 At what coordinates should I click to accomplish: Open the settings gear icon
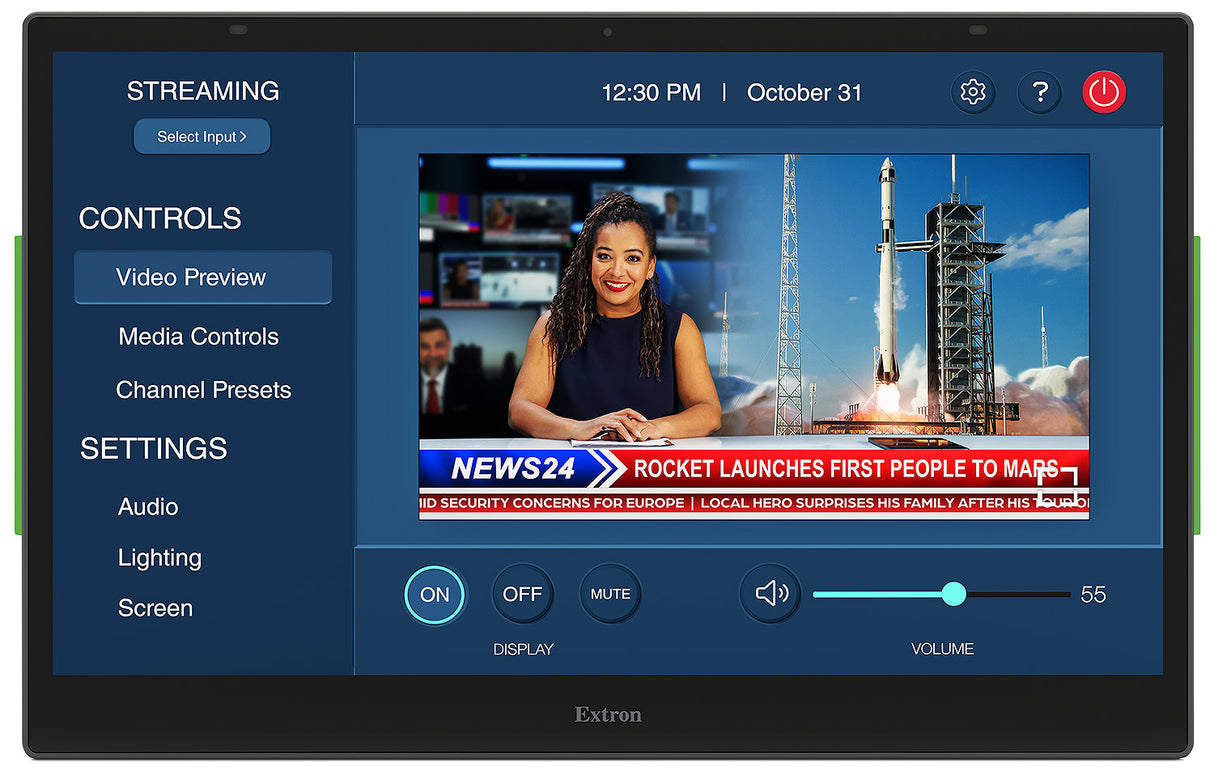click(x=972, y=93)
